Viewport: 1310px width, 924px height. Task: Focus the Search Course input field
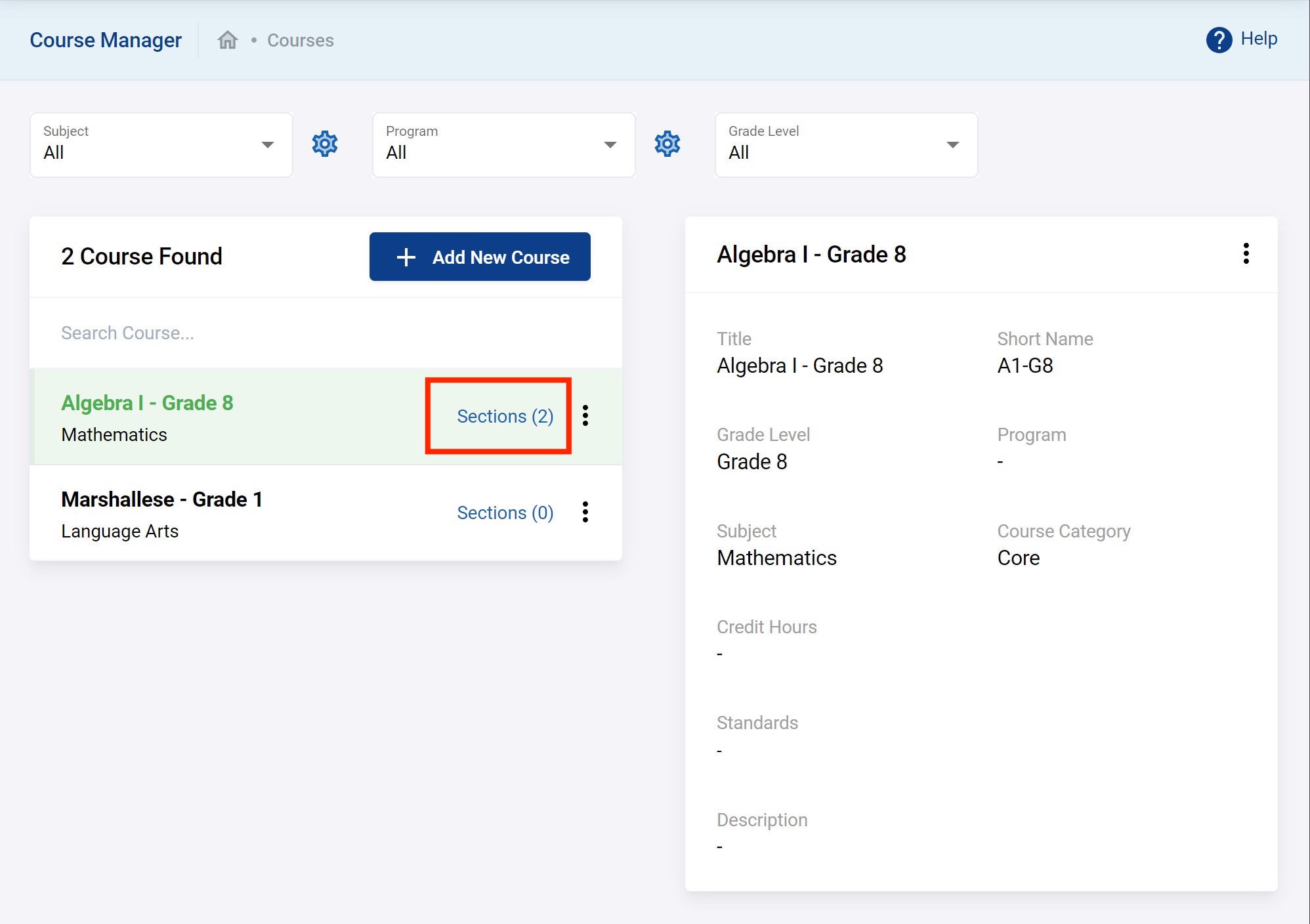tap(325, 333)
